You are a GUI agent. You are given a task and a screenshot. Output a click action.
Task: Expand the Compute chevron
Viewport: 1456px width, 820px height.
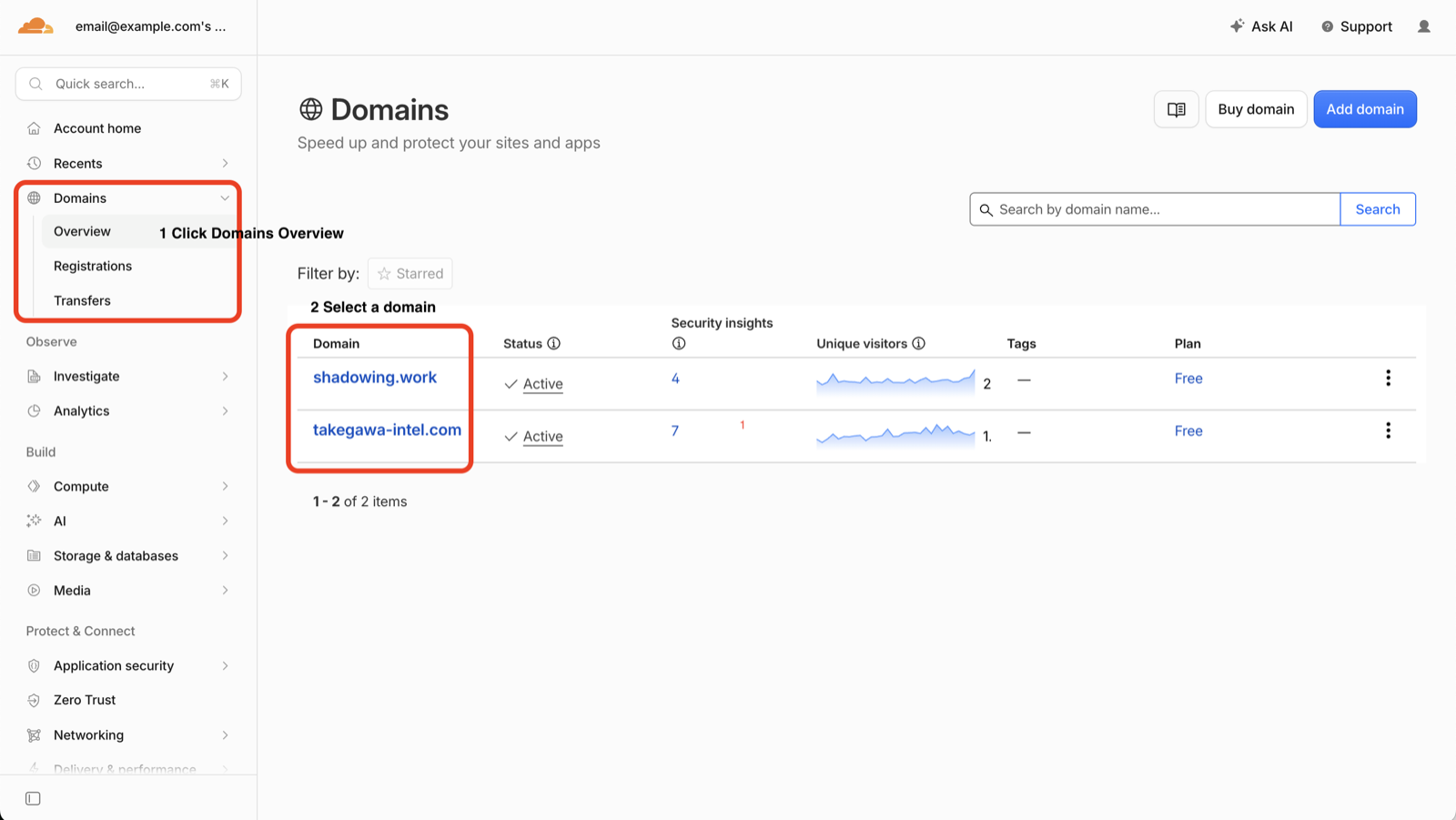pos(225,486)
